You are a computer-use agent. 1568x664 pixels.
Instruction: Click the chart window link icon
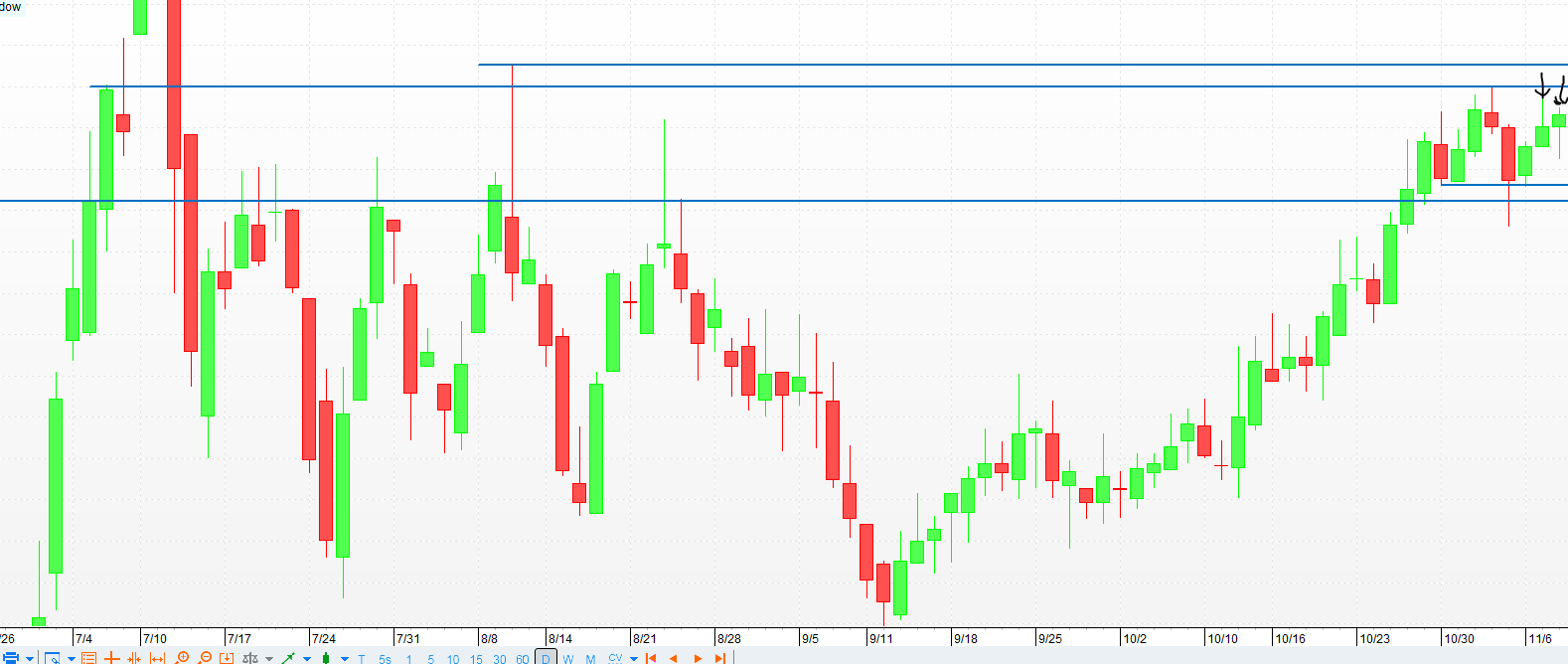click(x=52, y=658)
